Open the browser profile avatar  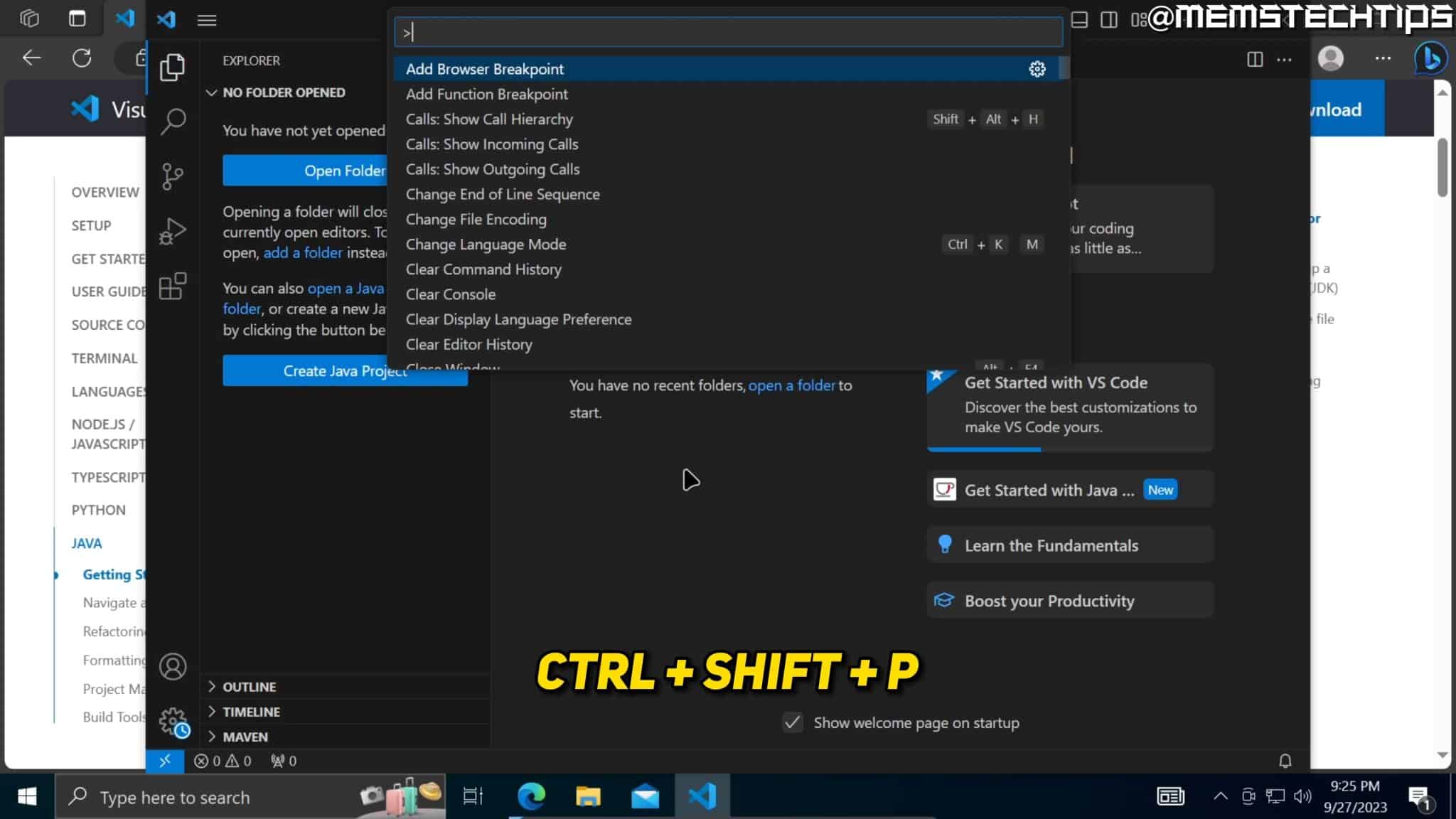pos(1331,58)
